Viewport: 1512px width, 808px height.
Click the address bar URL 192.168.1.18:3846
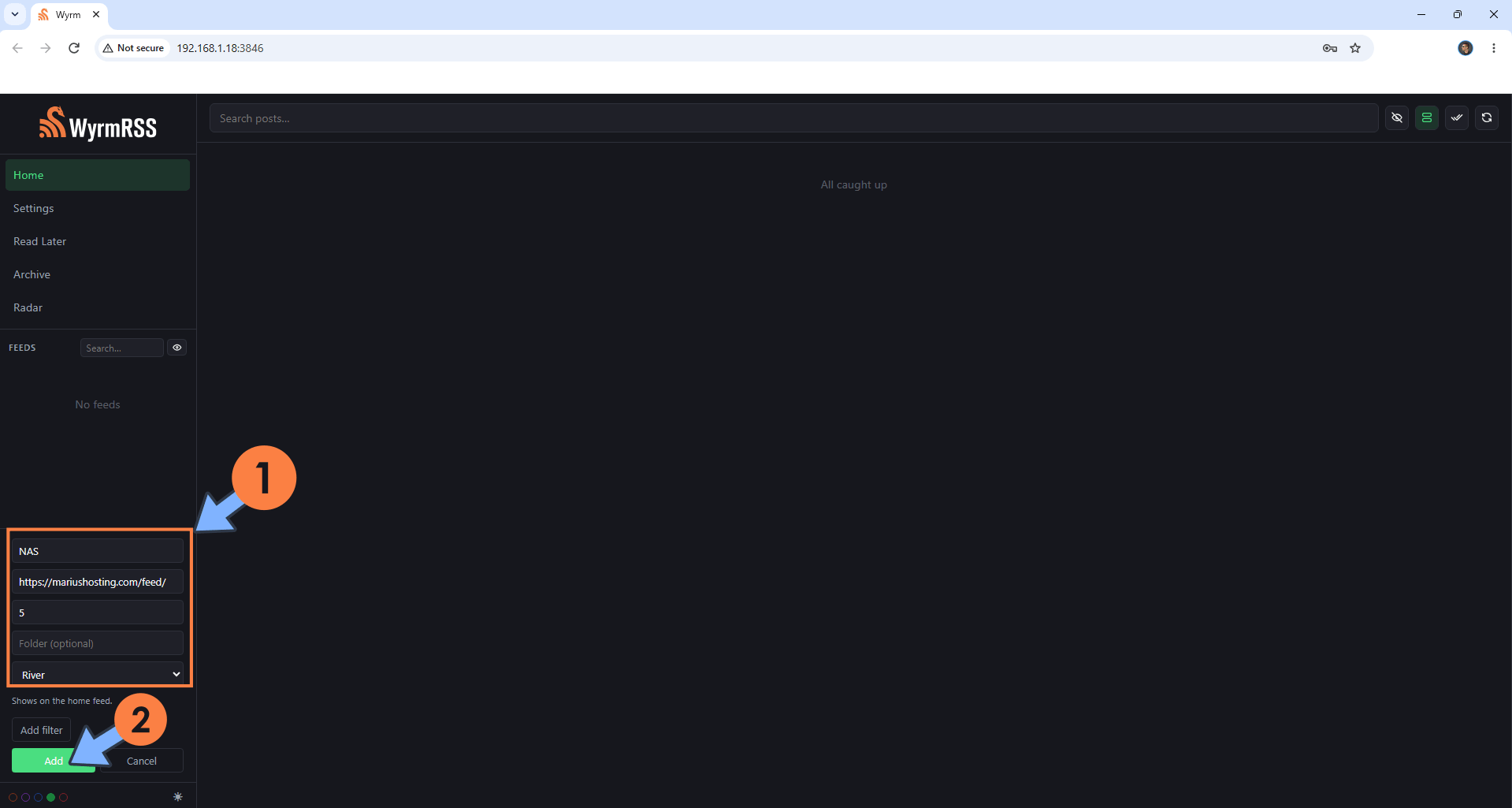(220, 48)
